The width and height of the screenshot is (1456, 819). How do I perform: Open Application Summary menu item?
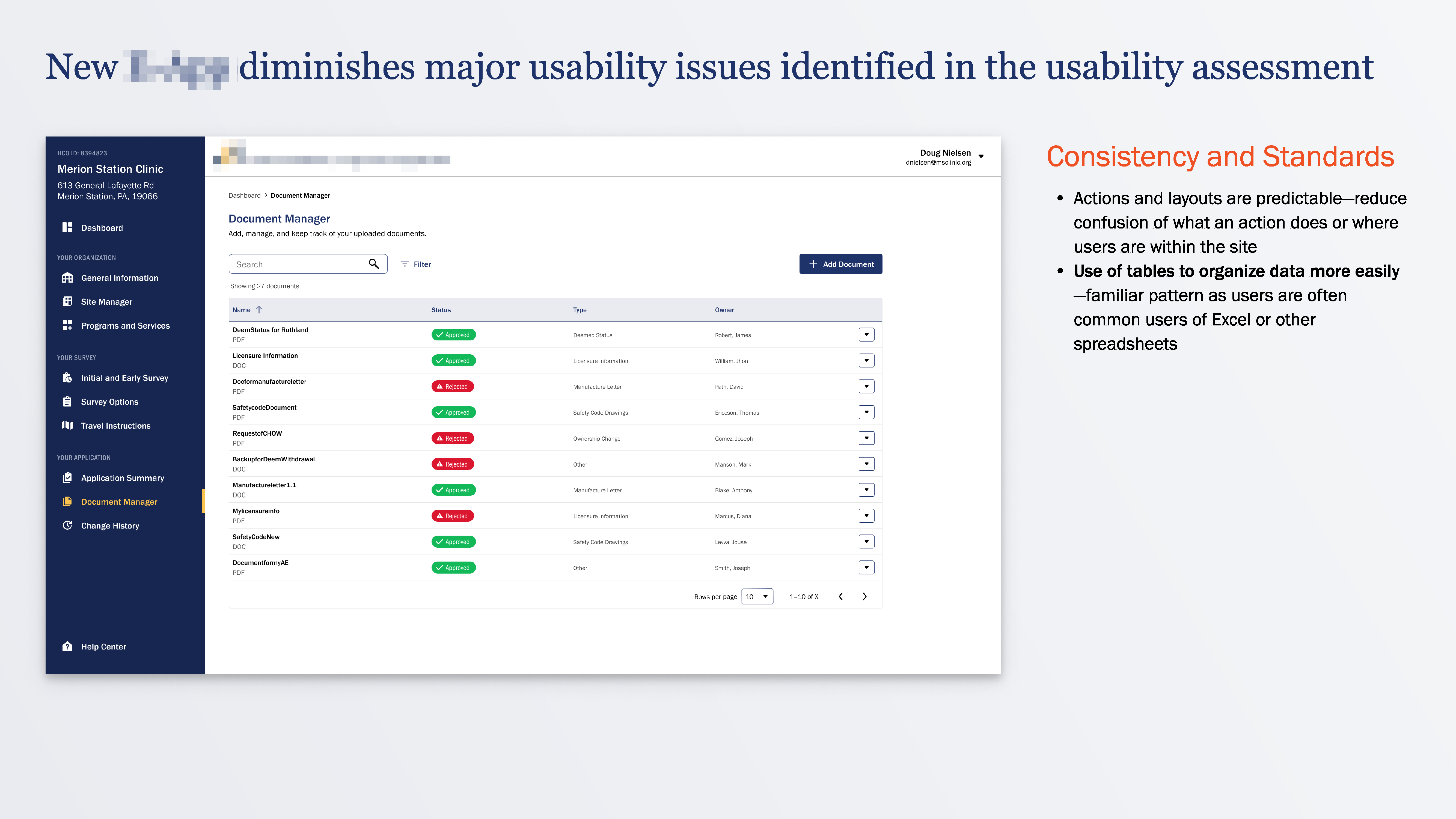123,478
